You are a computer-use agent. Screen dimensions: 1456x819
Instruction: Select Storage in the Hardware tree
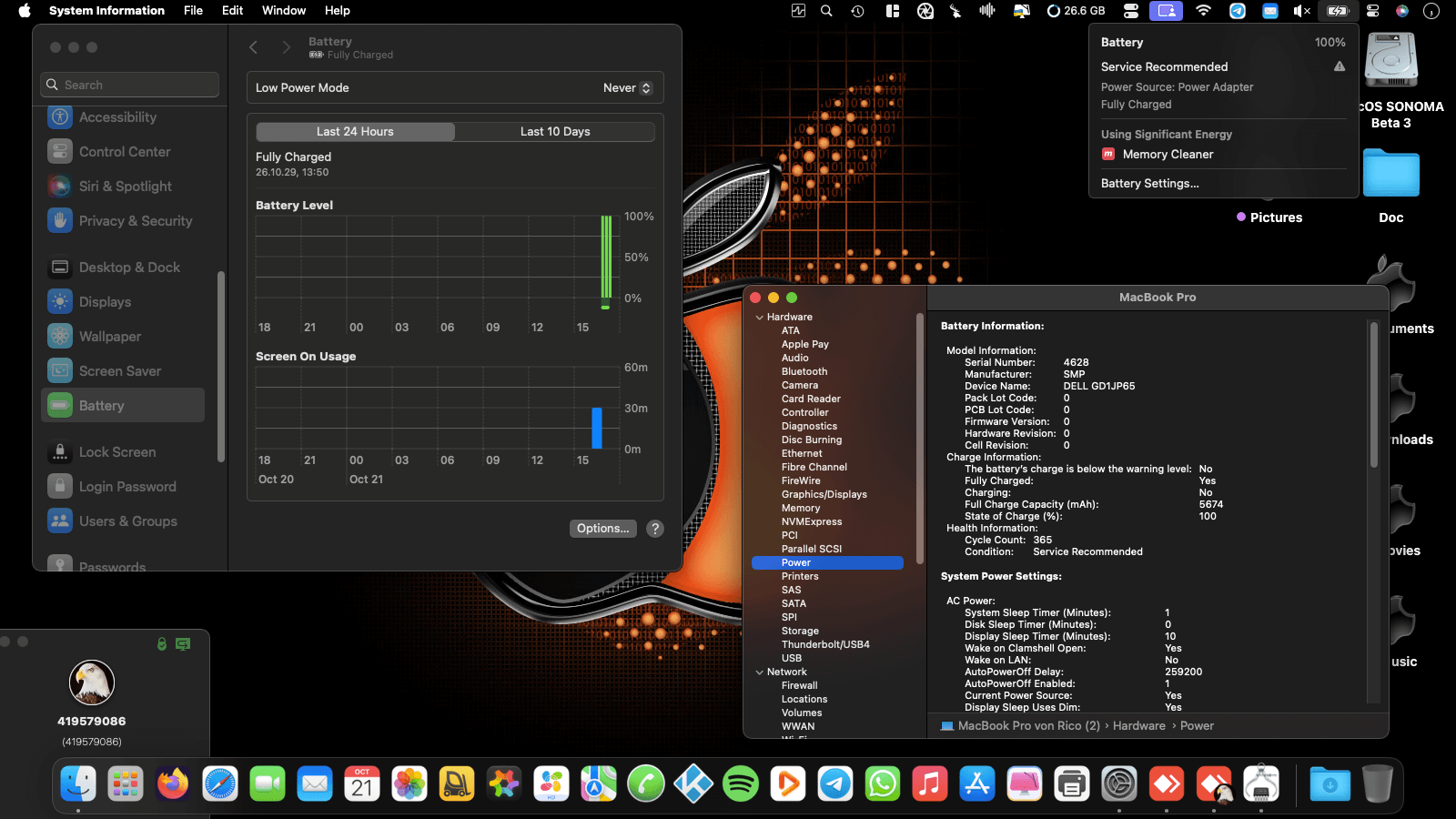[800, 632]
